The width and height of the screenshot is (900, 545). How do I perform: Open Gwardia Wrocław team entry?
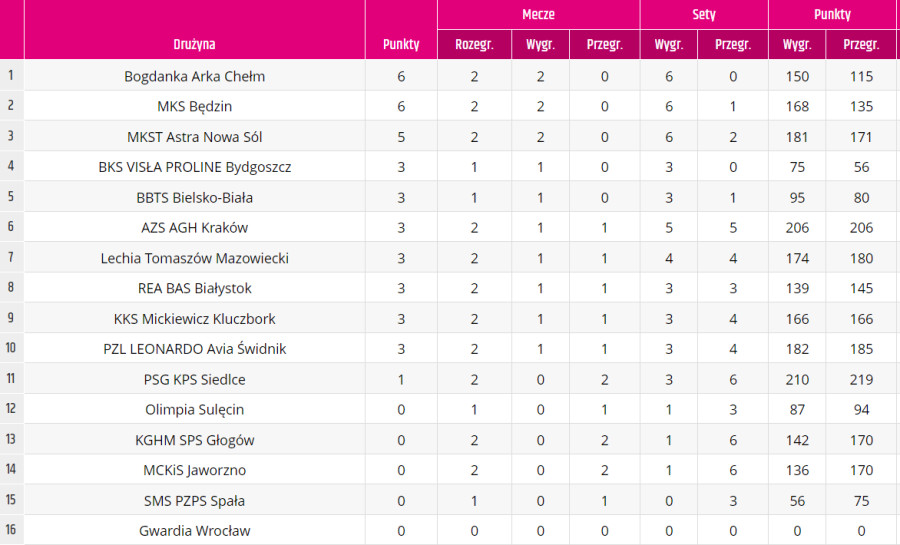coord(195,531)
